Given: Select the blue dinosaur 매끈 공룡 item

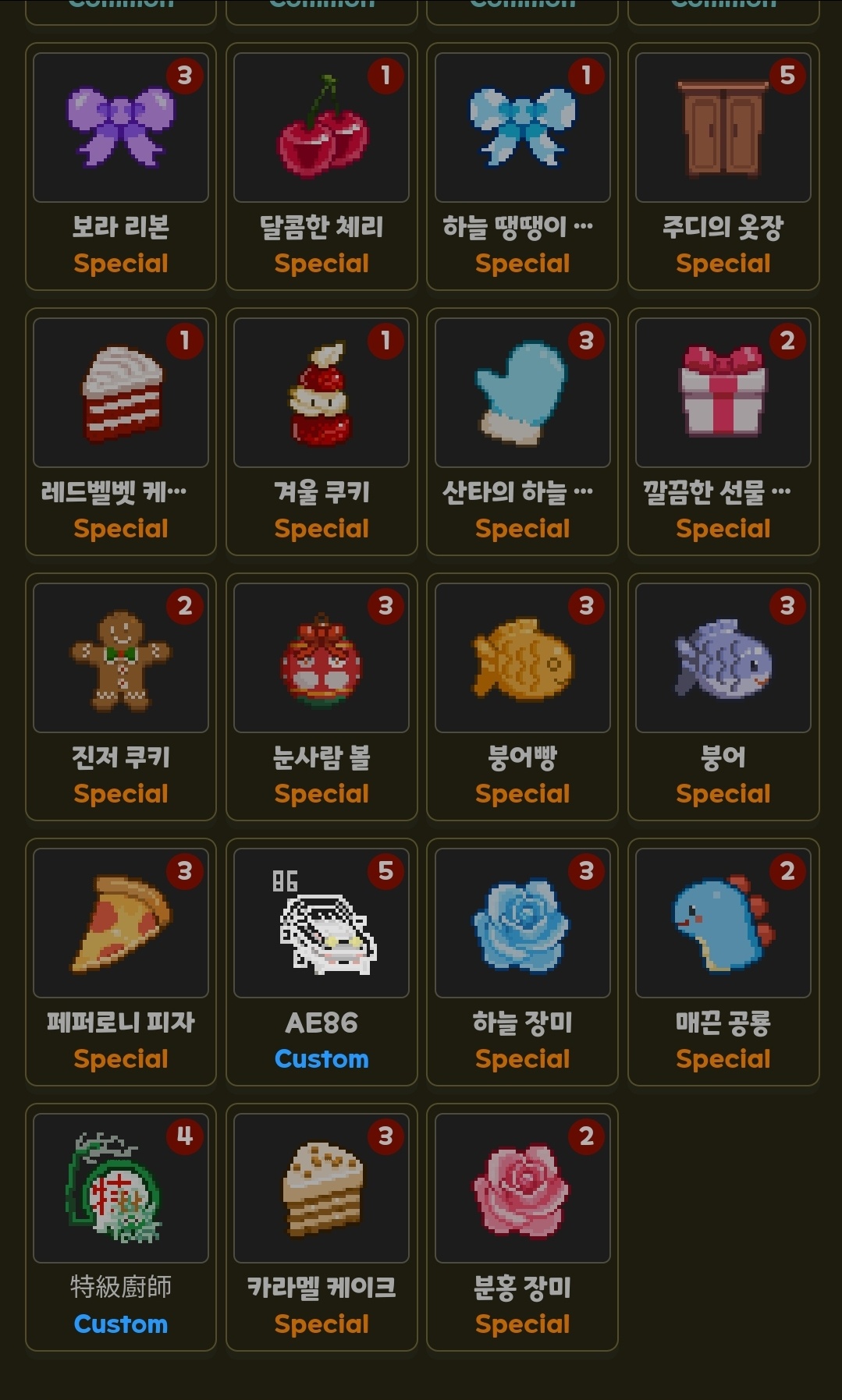Looking at the screenshot, I should click(x=723, y=962).
